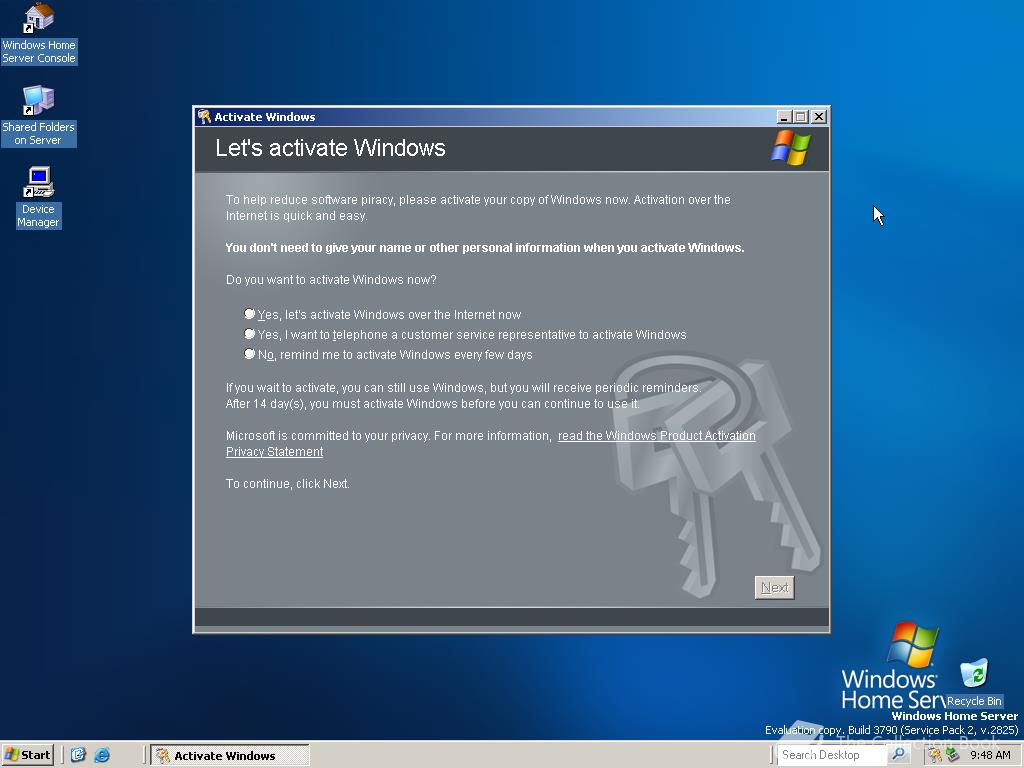Open the Start menu
The width and height of the screenshot is (1024, 768).
(27, 755)
